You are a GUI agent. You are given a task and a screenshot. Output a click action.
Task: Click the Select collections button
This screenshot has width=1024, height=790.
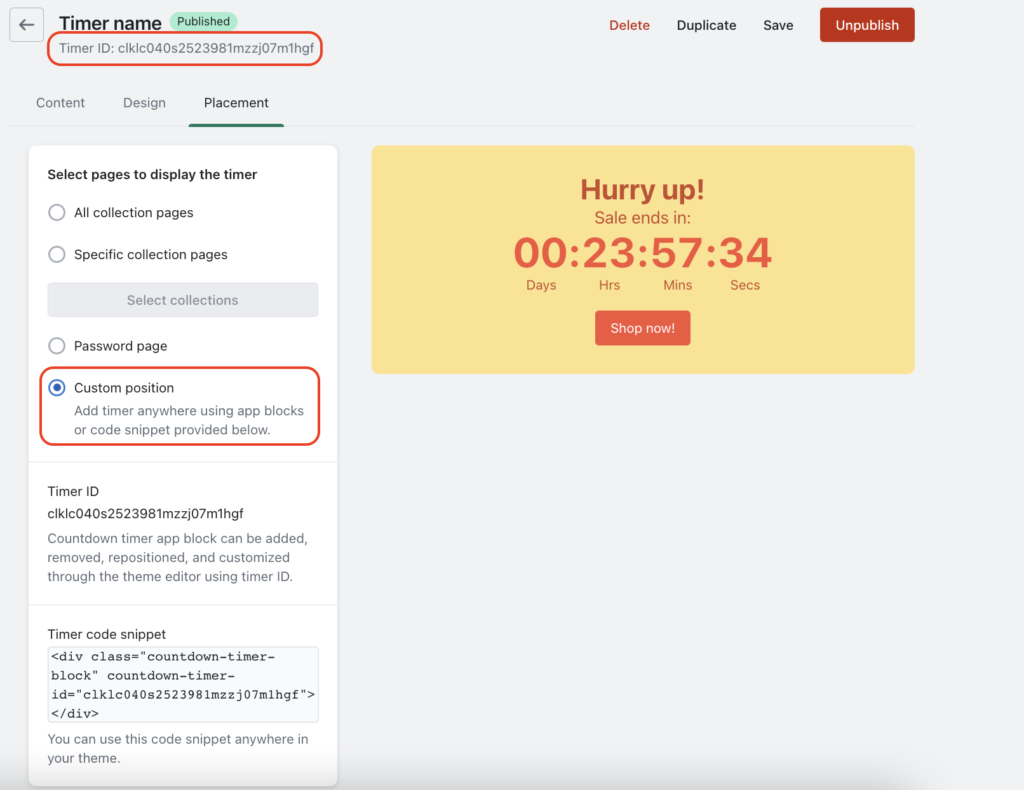coord(183,300)
